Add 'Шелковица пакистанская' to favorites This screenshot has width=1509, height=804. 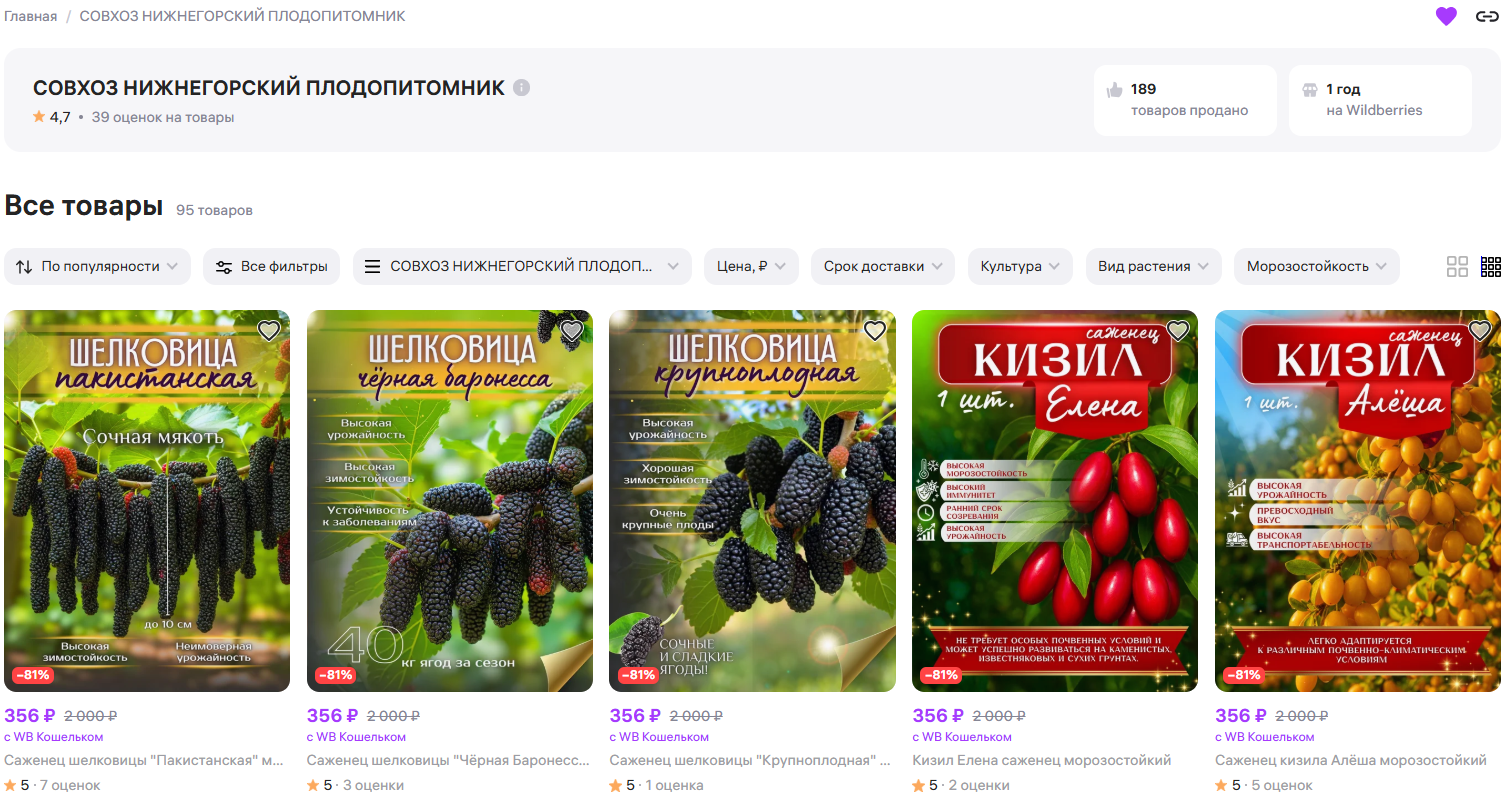(x=269, y=331)
